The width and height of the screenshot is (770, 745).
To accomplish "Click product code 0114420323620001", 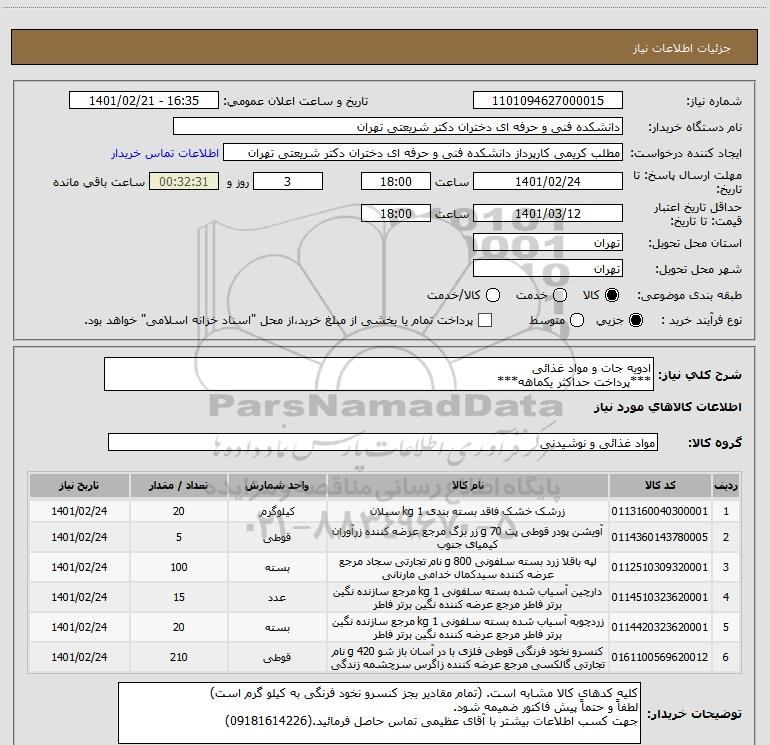I will point(660,627).
